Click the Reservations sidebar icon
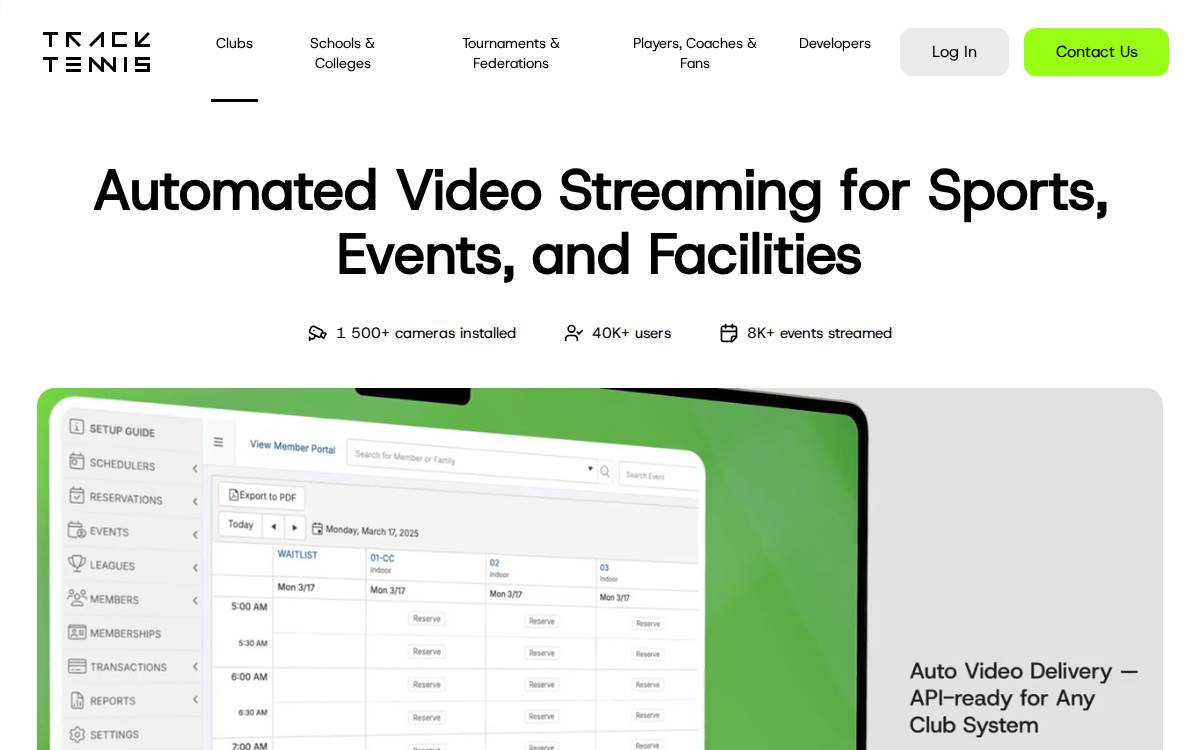1200x750 pixels. coord(77,495)
